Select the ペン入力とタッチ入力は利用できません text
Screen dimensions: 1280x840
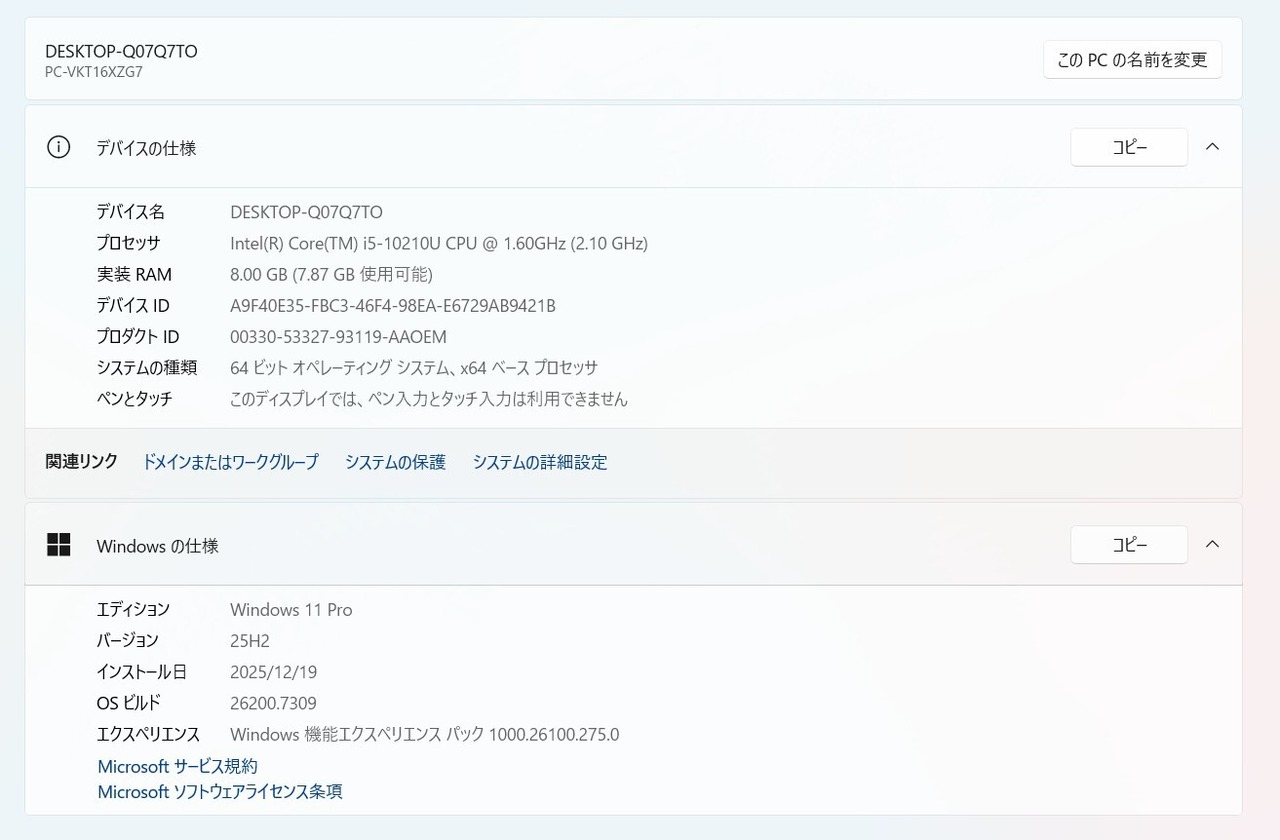coord(429,399)
